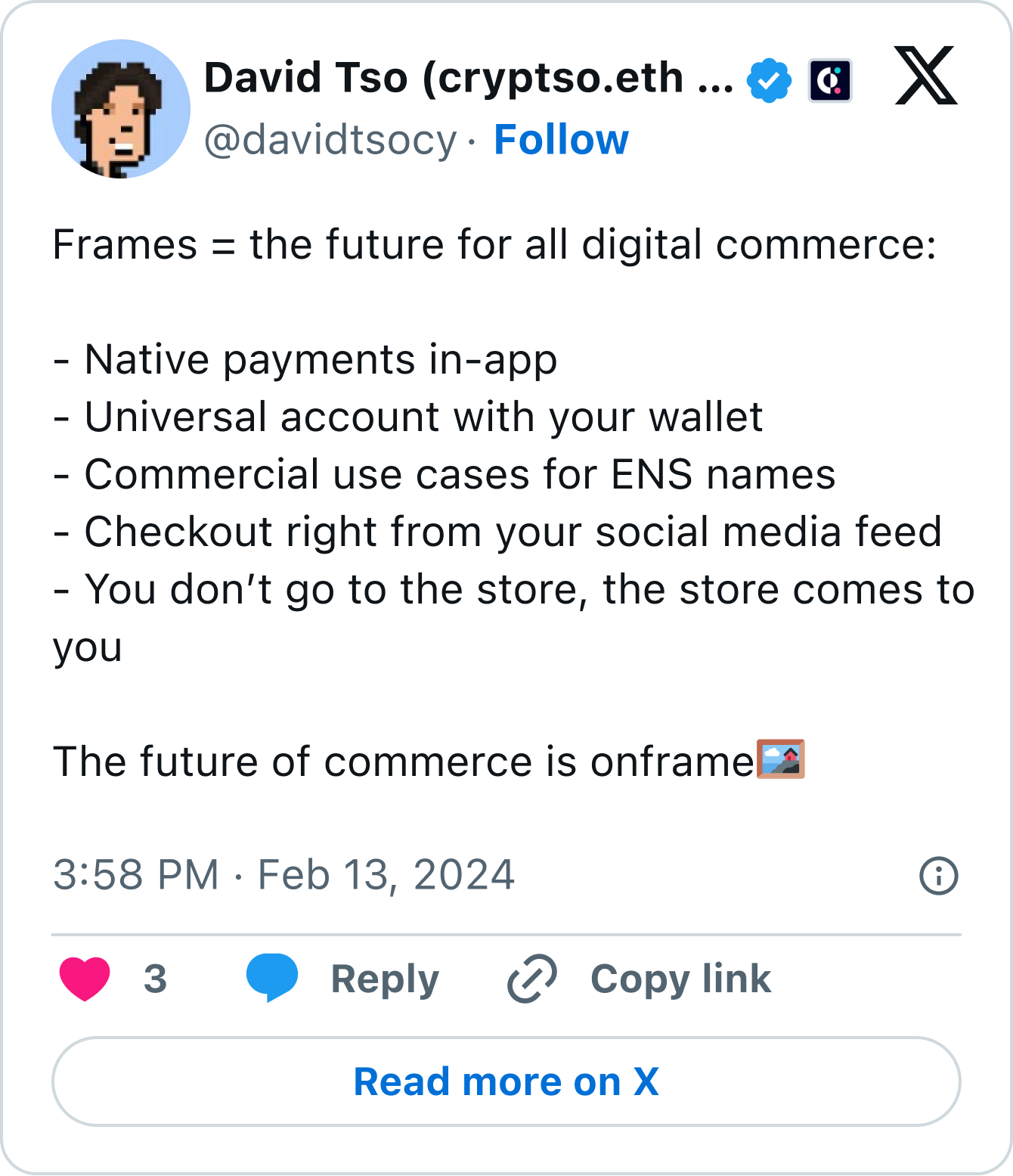
Task: Click the line "Frames = the future for all digital commerce:"
Action: coord(494,245)
